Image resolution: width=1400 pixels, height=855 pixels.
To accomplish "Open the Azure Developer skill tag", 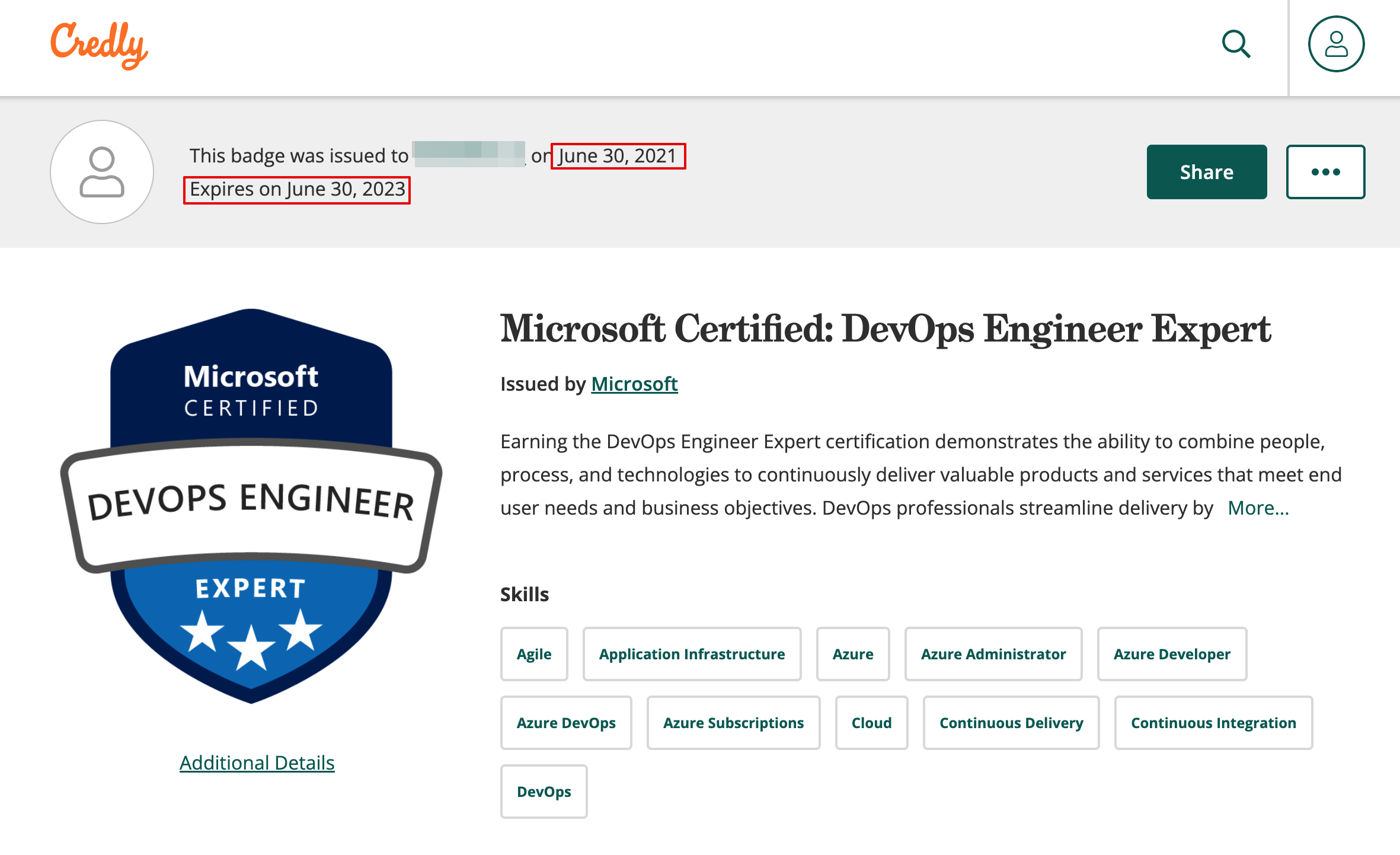I will (1172, 654).
